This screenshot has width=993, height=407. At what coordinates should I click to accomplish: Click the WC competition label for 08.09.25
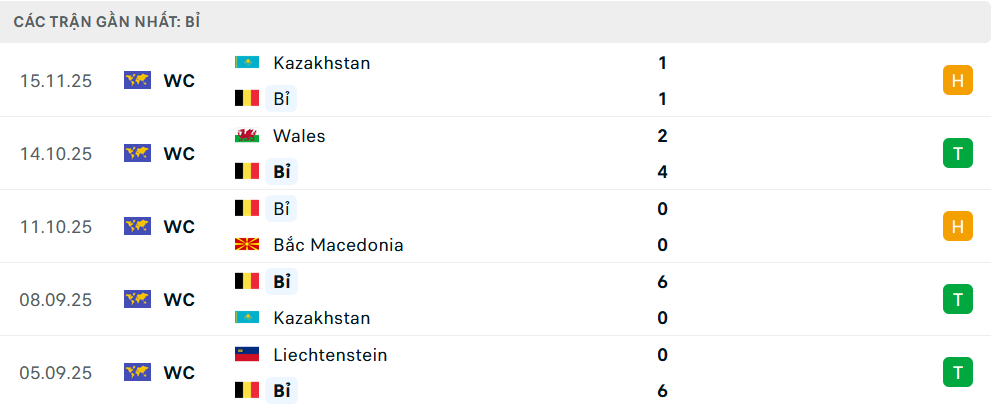pos(179,300)
